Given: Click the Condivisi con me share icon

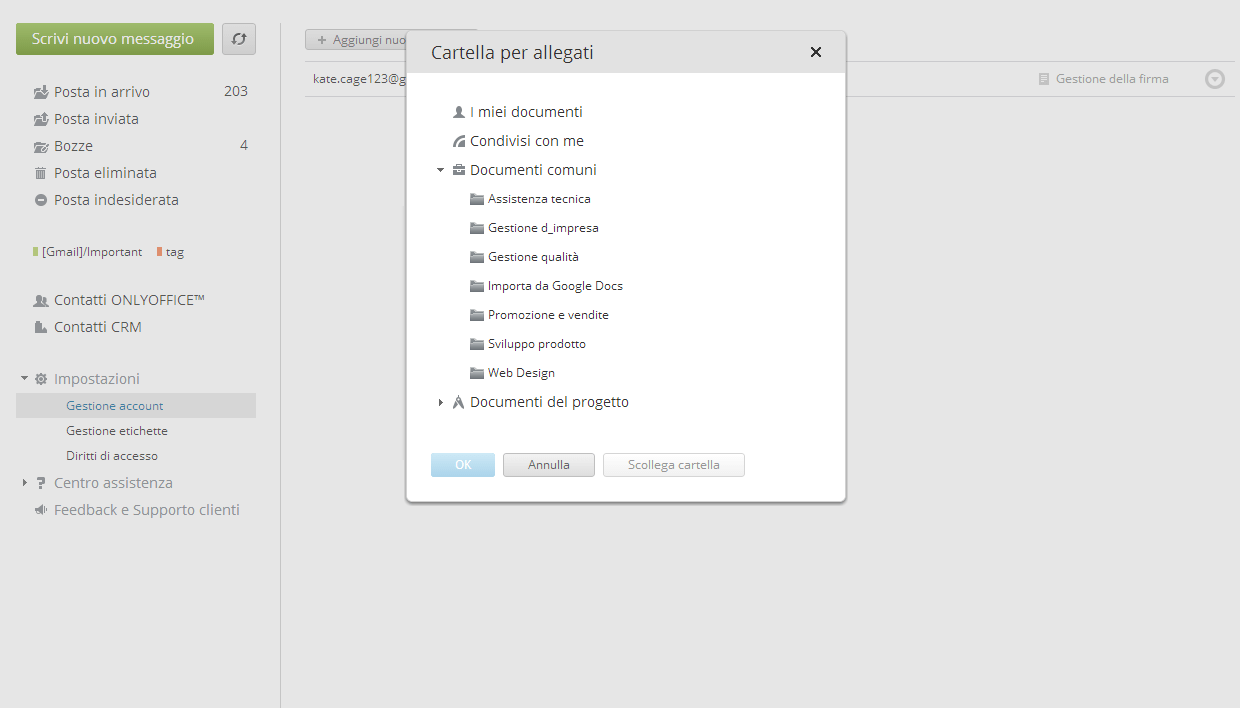Looking at the screenshot, I should coord(459,141).
